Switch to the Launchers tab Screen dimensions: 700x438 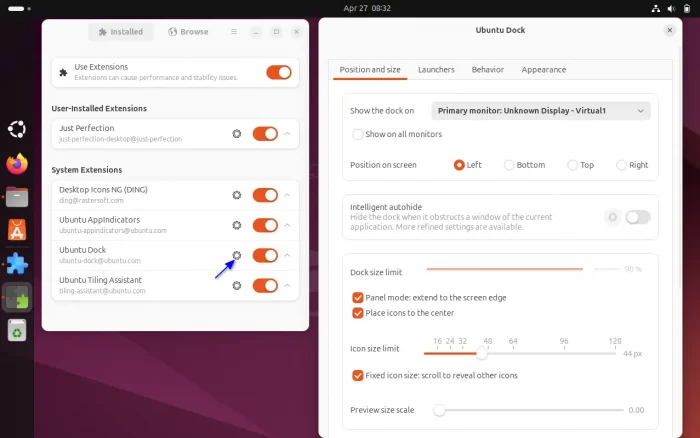[x=436, y=70]
